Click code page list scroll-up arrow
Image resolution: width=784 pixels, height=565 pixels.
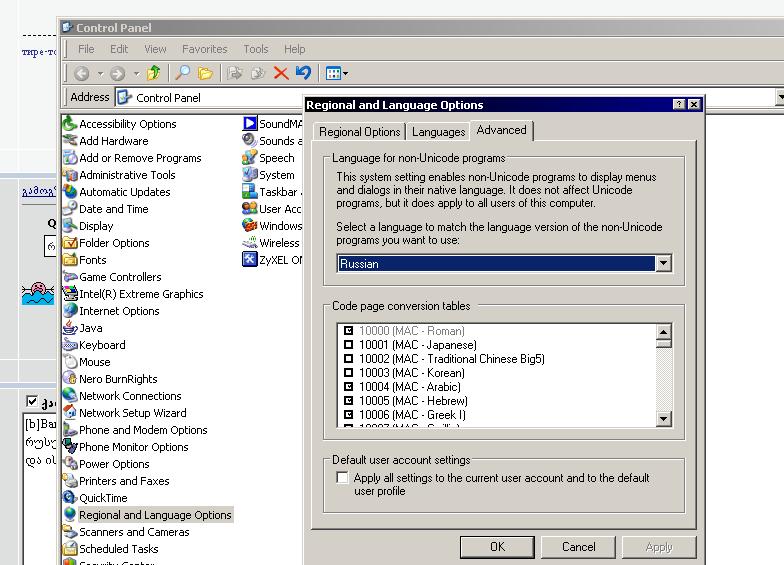[663, 332]
